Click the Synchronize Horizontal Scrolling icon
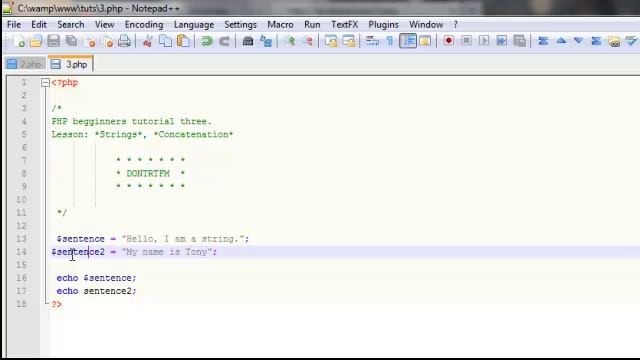The width and height of the screenshot is (640, 360). [x=349, y=41]
